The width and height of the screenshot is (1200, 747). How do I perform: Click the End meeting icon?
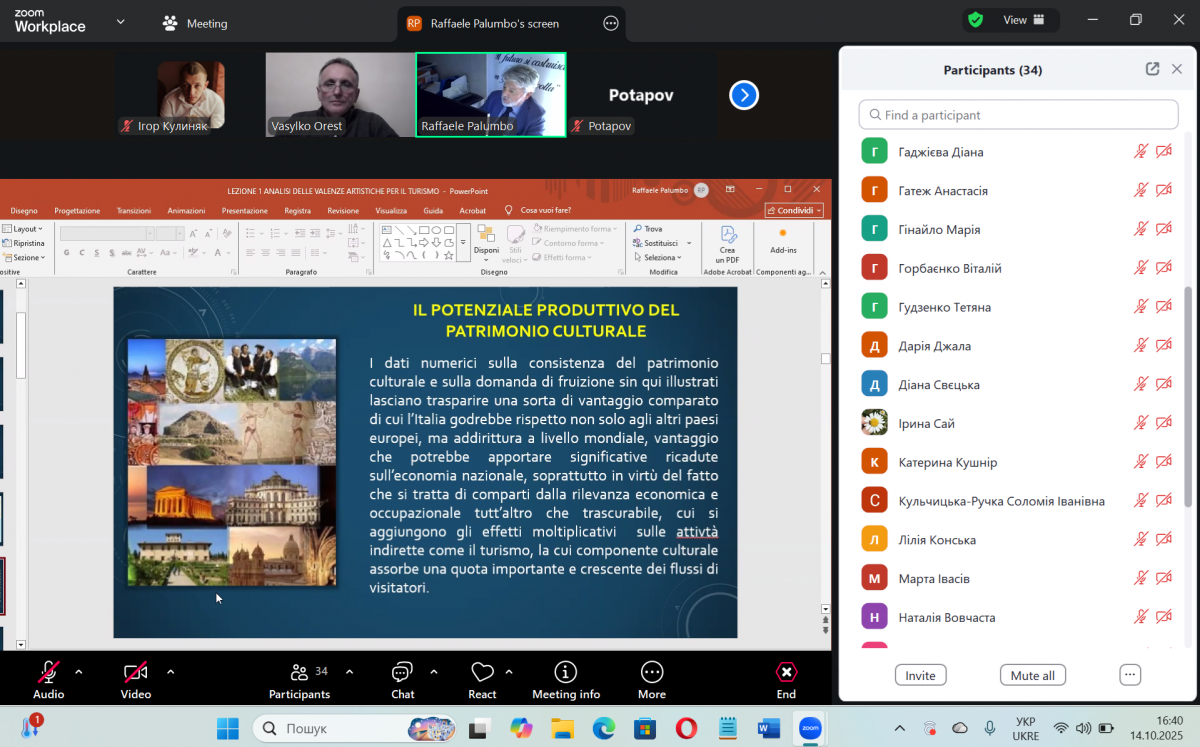(x=786, y=672)
